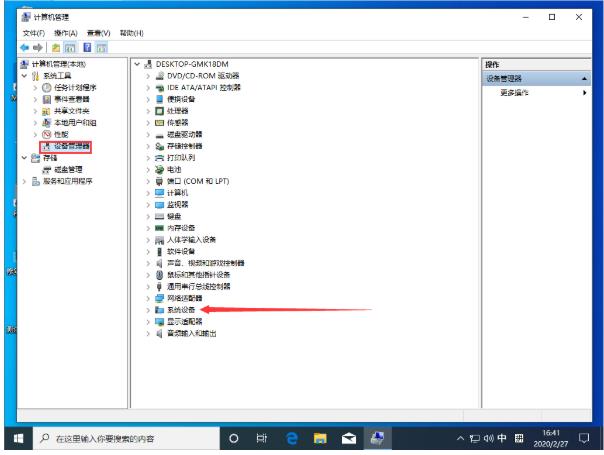Click the 打印队列 printer icon
604x455 pixels.
[159, 158]
